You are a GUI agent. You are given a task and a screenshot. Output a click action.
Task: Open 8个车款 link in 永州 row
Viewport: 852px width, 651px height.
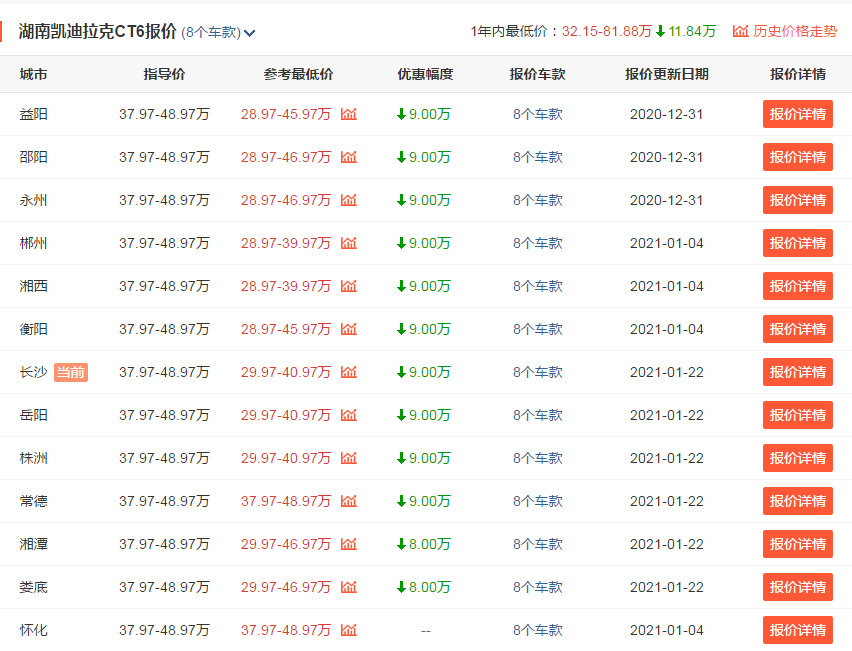[537, 200]
